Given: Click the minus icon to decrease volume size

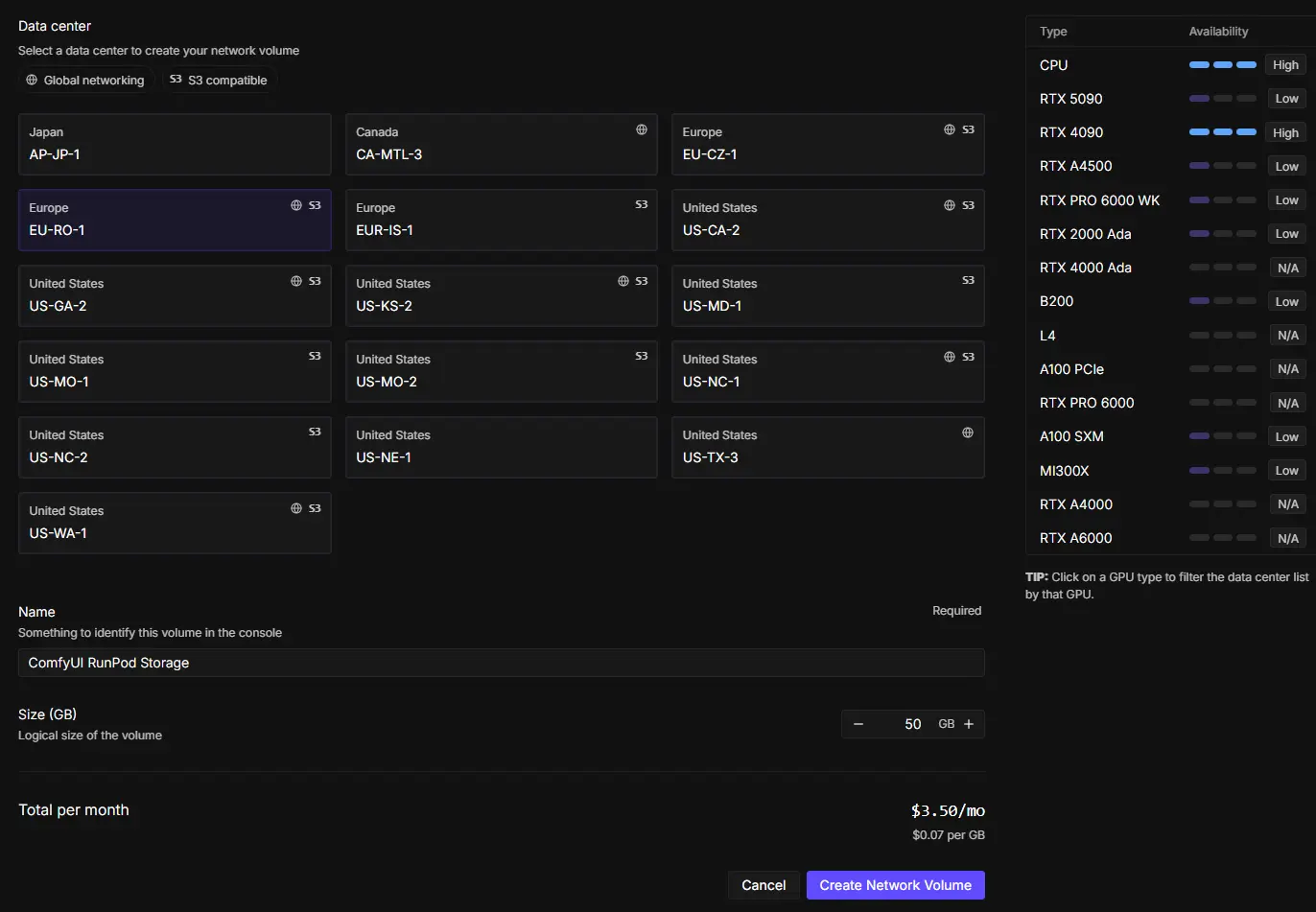Looking at the screenshot, I should 858,724.
